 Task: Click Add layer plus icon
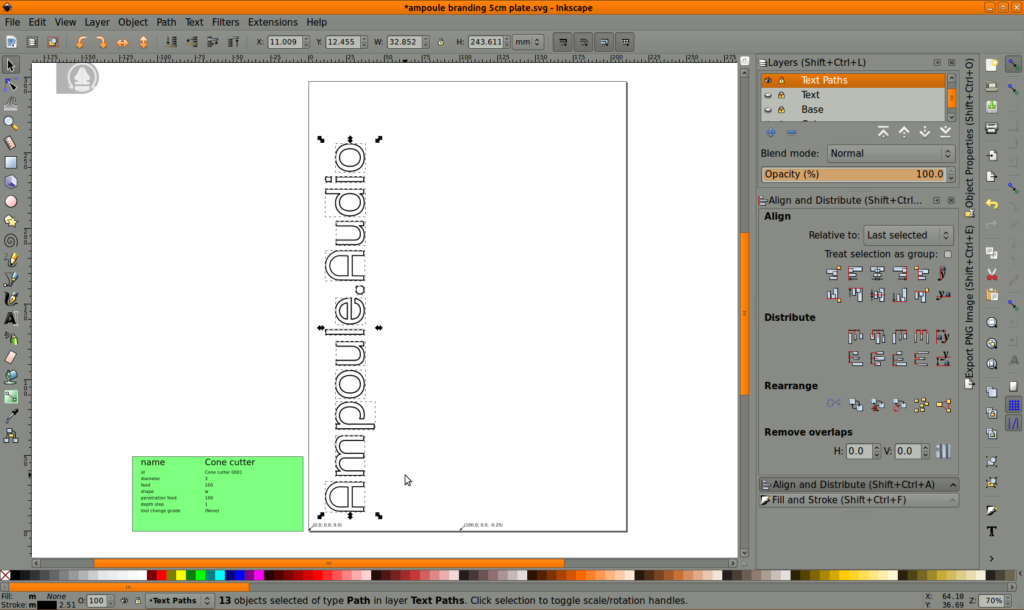coord(771,133)
